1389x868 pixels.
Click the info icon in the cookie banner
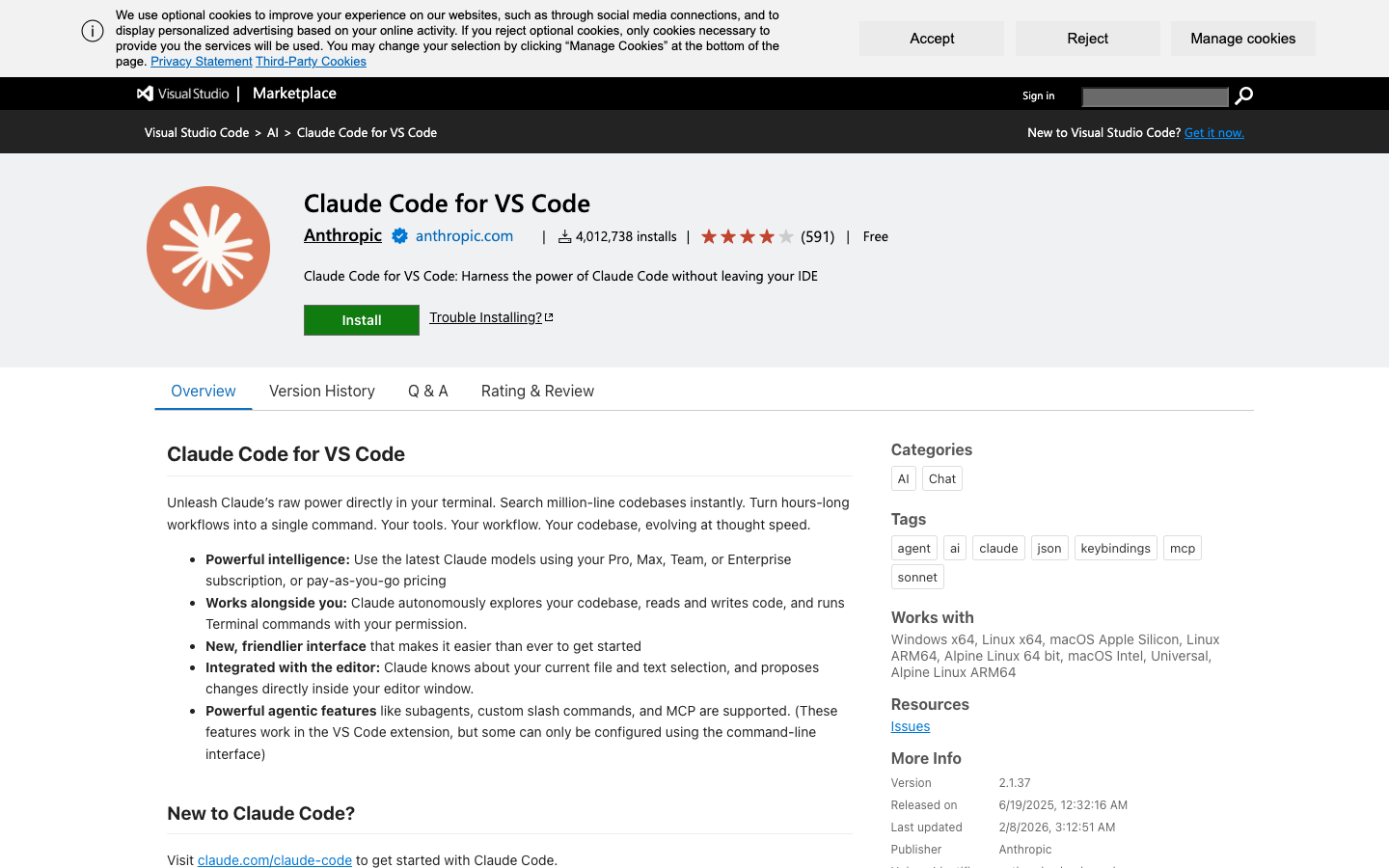tap(92, 30)
